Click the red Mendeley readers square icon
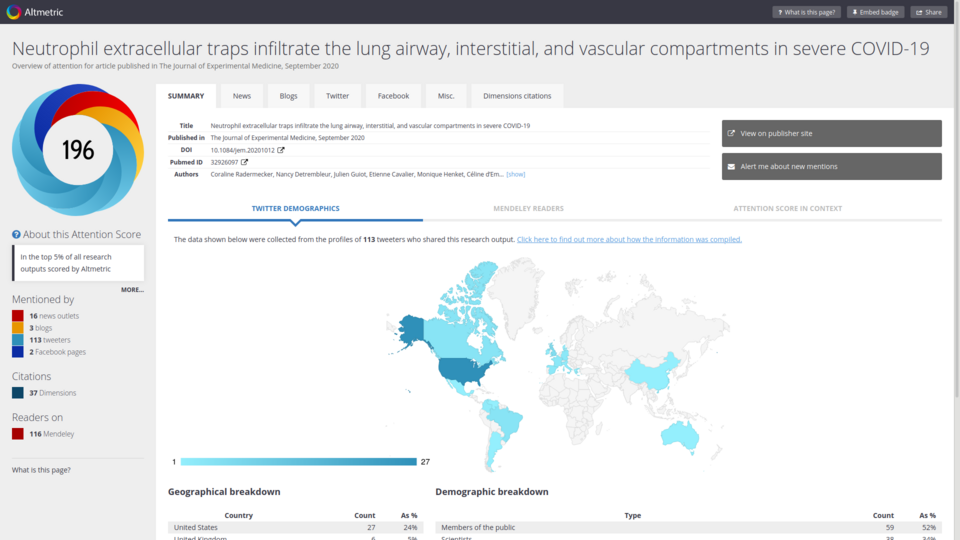 click(x=18, y=434)
